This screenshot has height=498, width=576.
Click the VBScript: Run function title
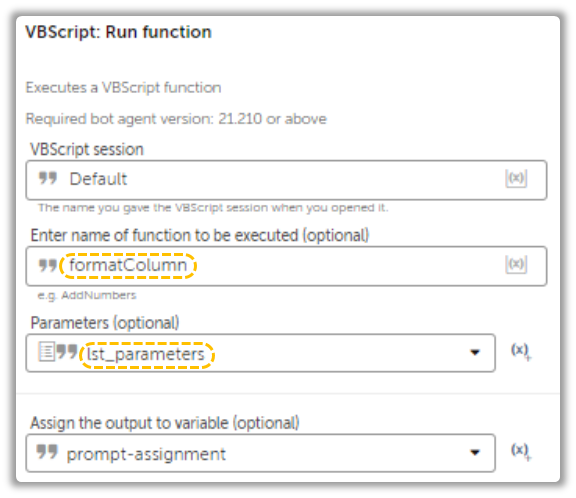coord(118,32)
